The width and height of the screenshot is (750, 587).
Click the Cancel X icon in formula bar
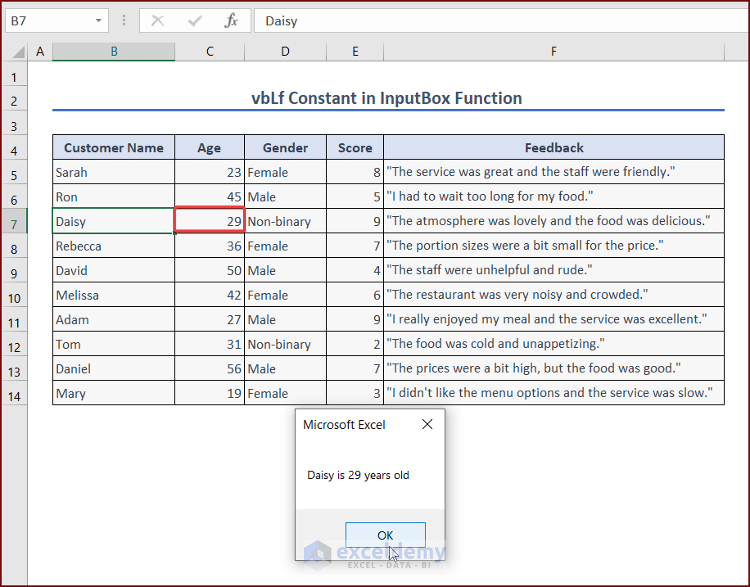click(157, 21)
